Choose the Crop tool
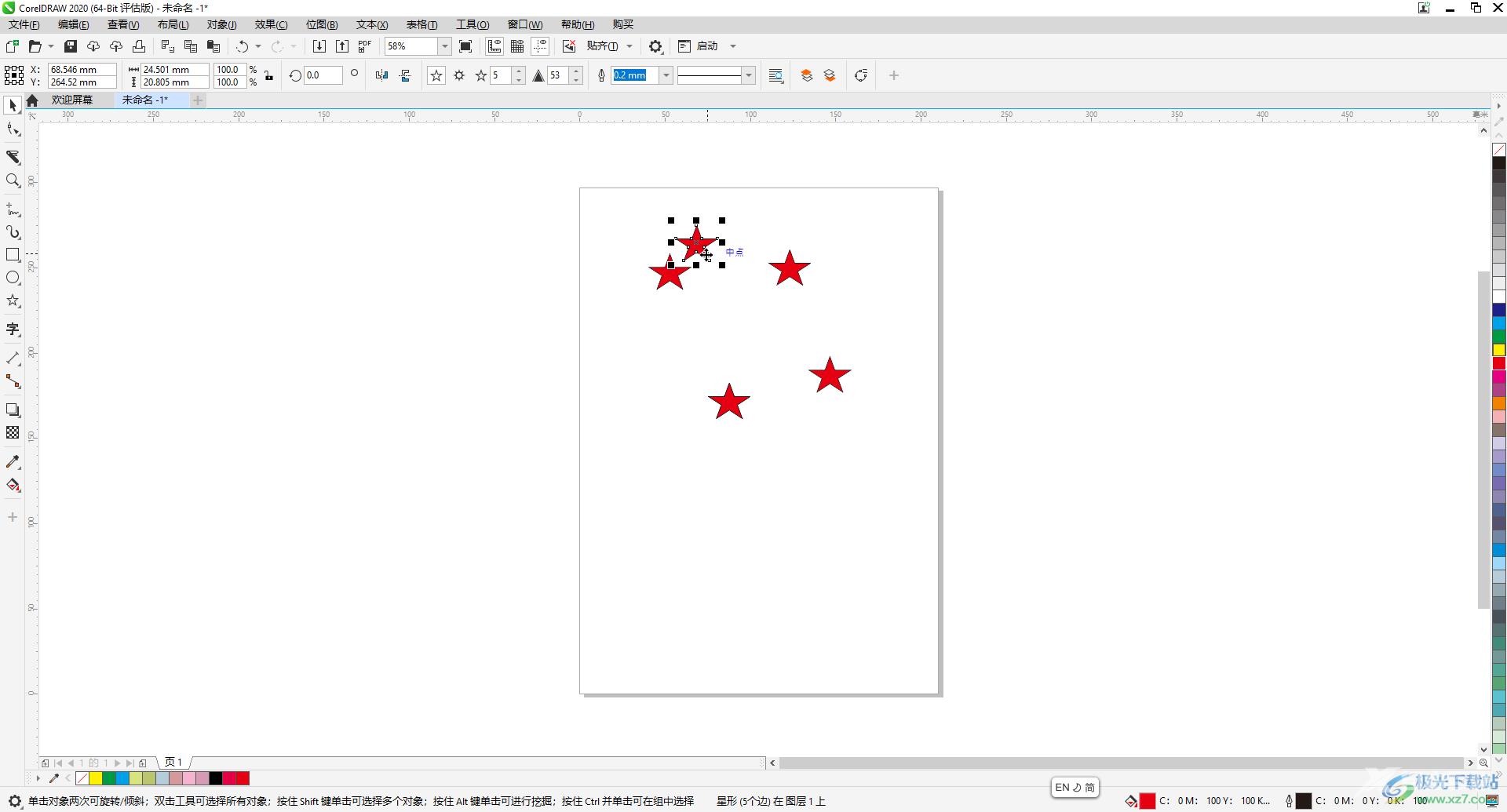Screen dimensions: 1507x812 13,157
